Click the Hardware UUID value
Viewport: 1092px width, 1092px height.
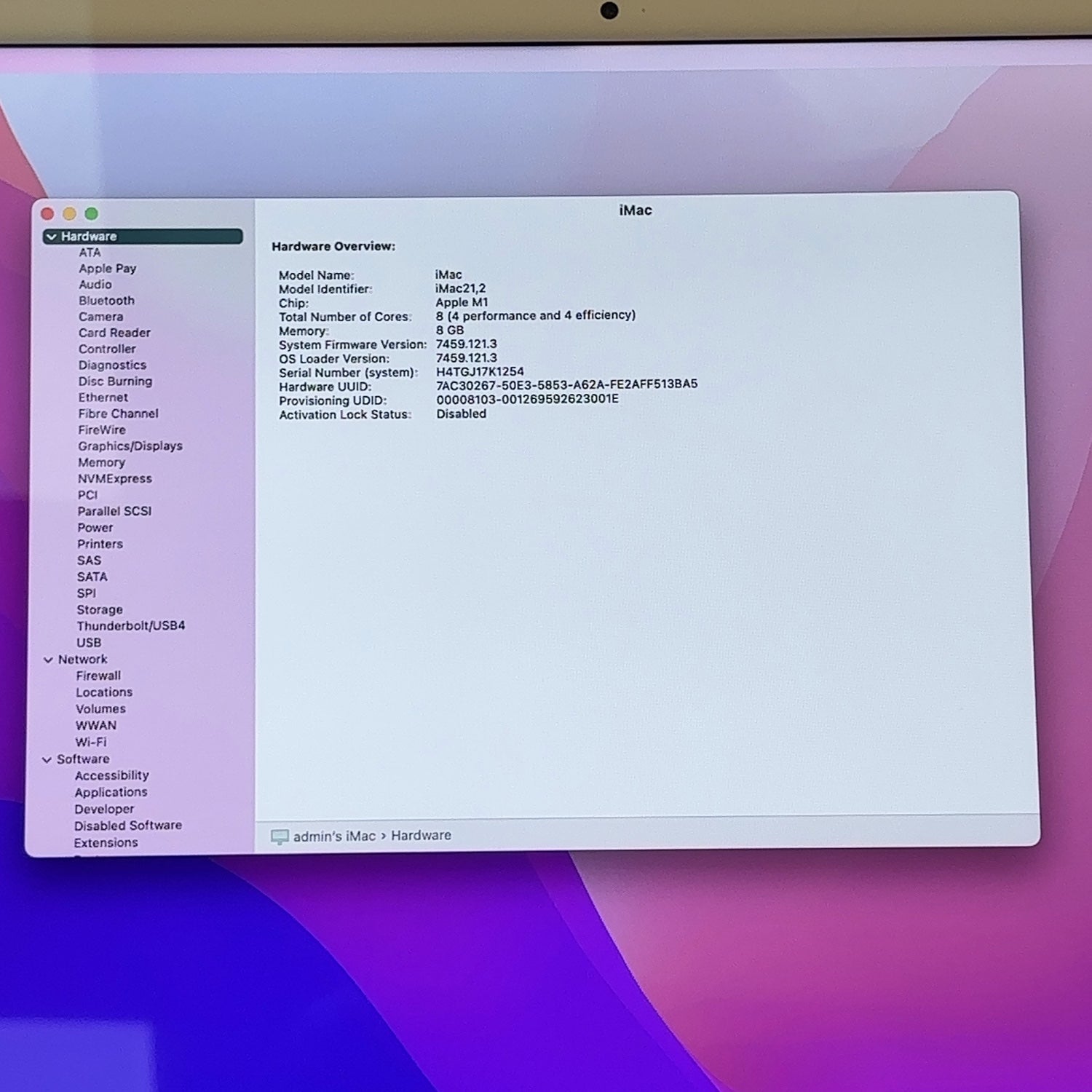[x=567, y=384]
